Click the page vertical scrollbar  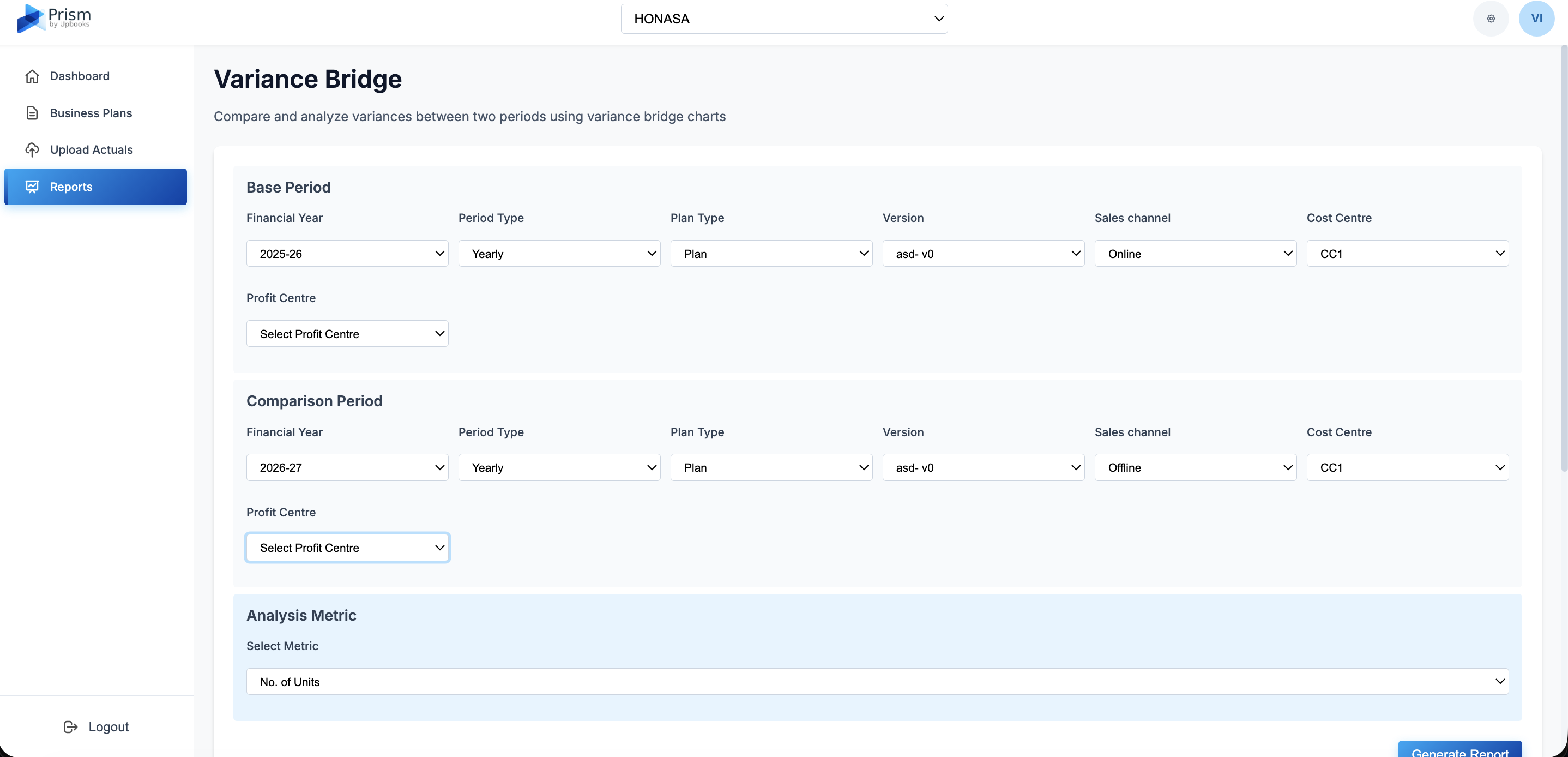pos(1563,262)
